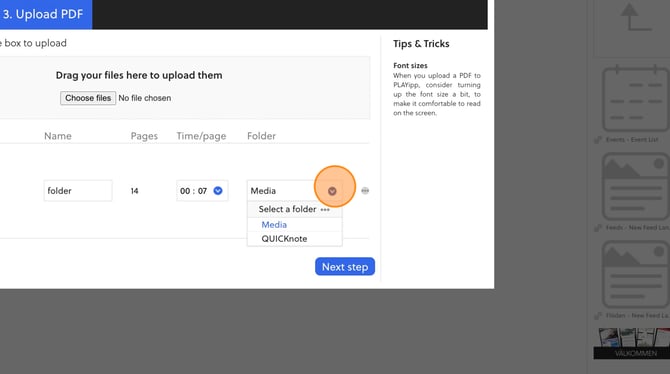
Task: Click the 'Name' column header
Action: [58, 136]
